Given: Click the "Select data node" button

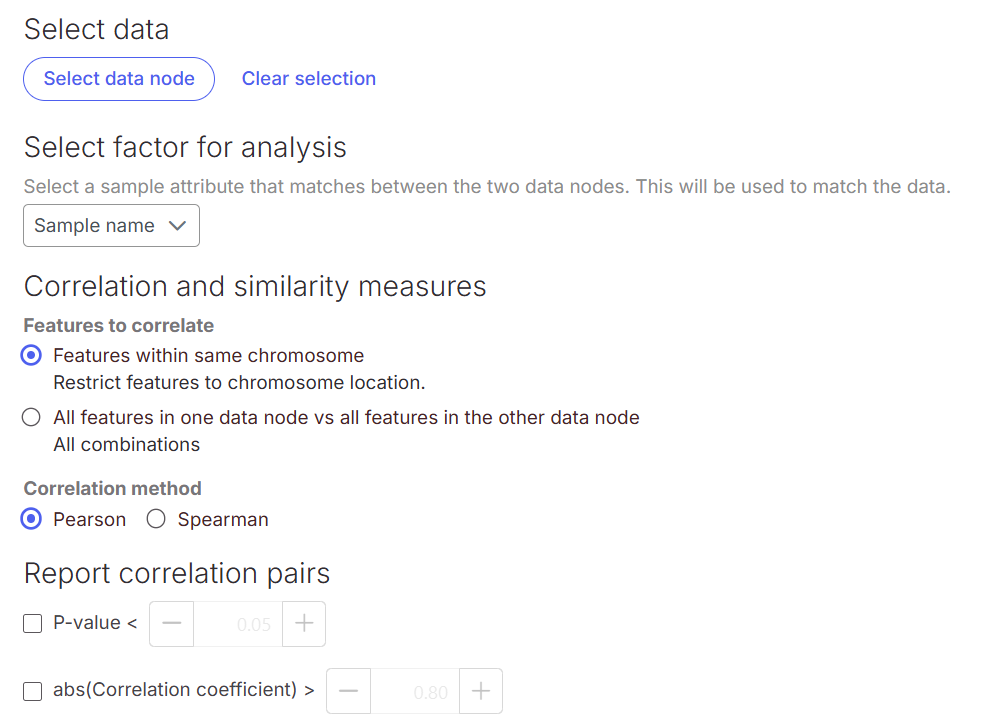Looking at the screenshot, I should click(x=119, y=79).
